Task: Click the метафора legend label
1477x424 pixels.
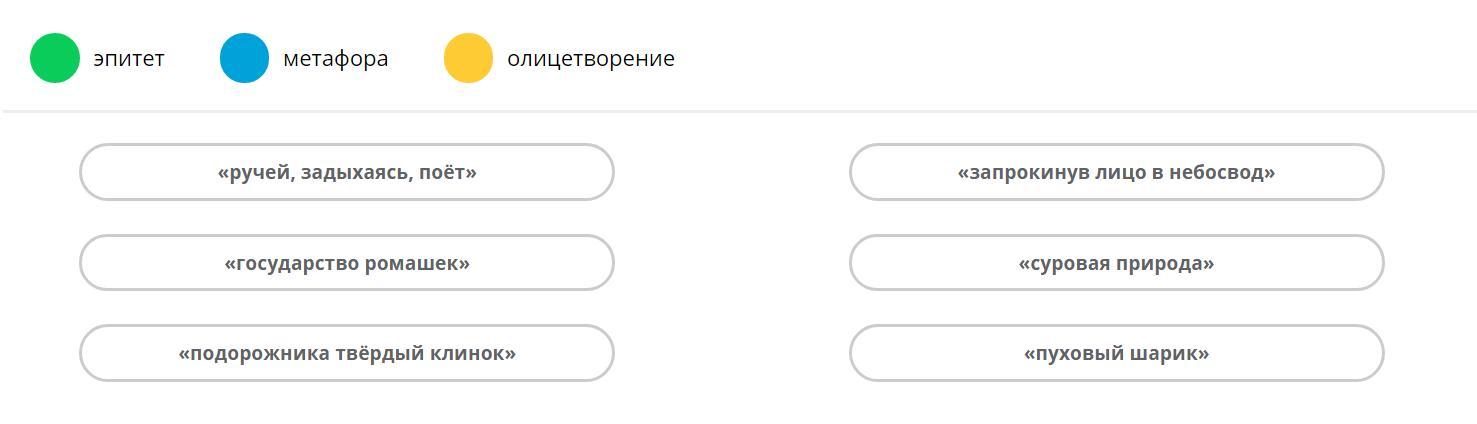Action: (335, 59)
